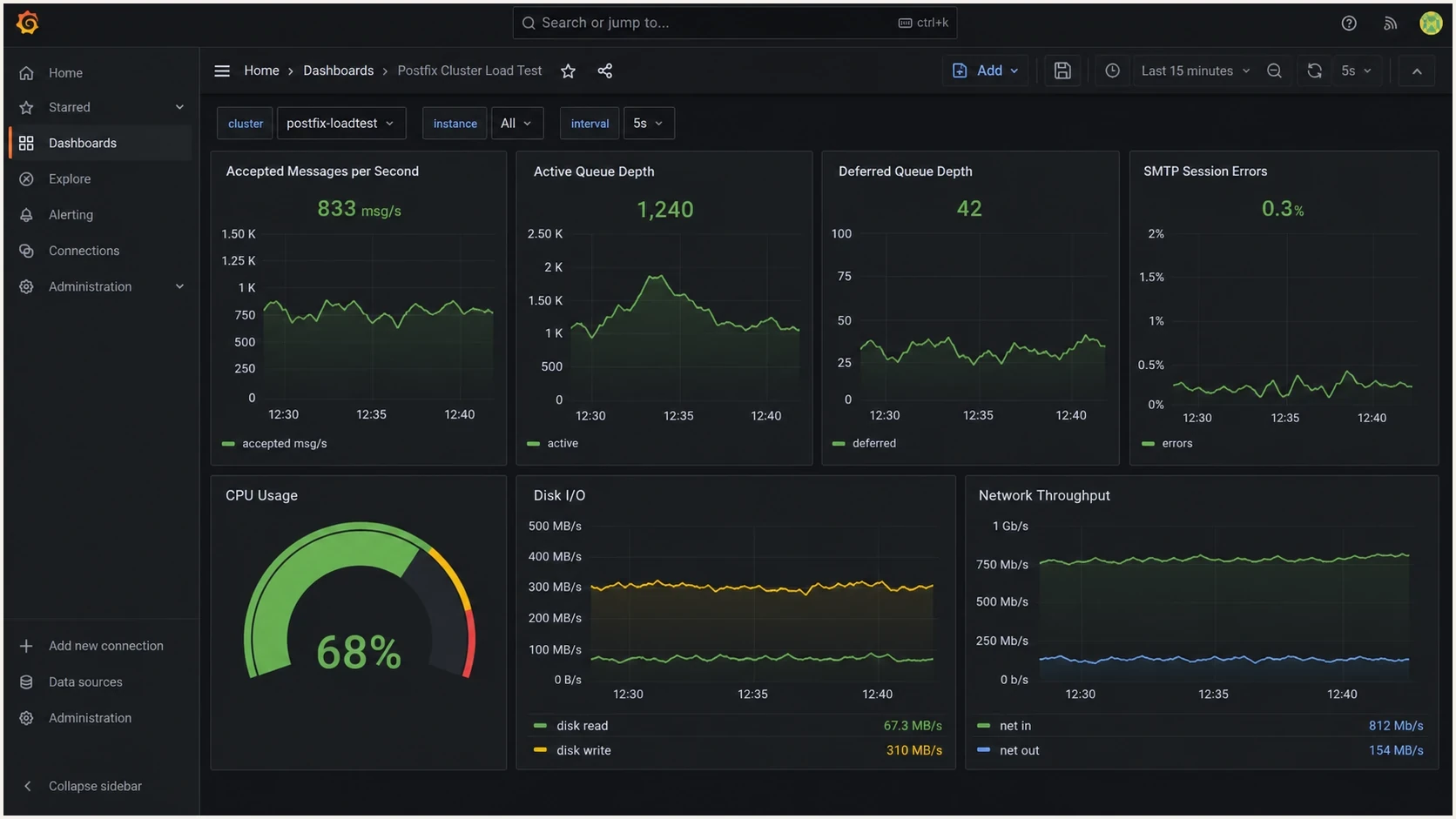1456x819 pixels.
Task: Open the user avatar menu
Action: pos(1431,23)
